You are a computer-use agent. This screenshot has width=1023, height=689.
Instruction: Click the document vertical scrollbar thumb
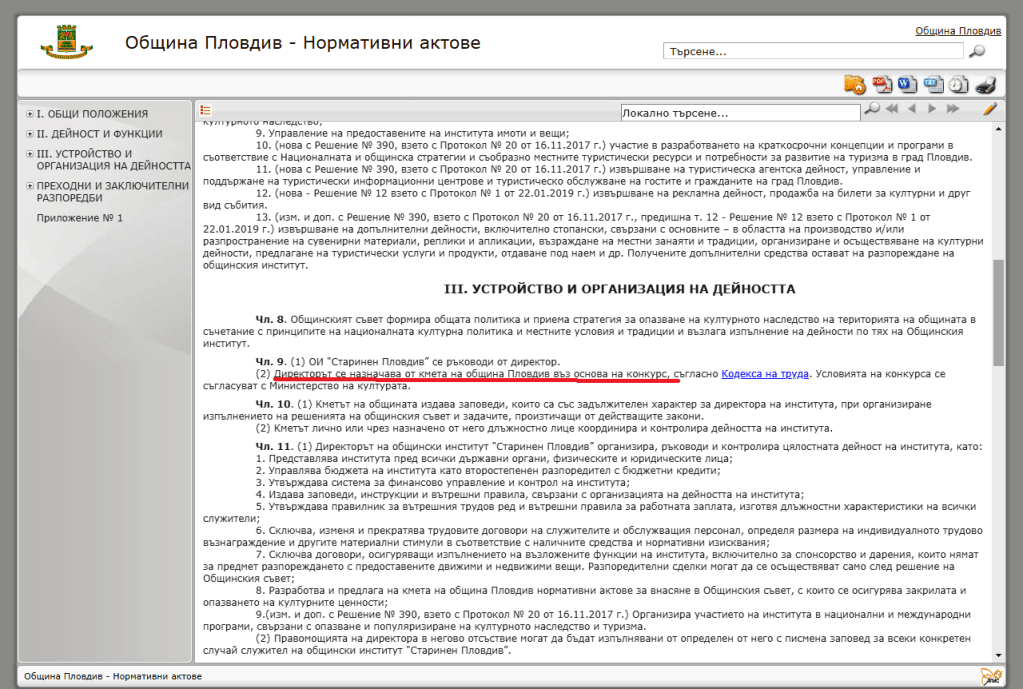(x=997, y=315)
